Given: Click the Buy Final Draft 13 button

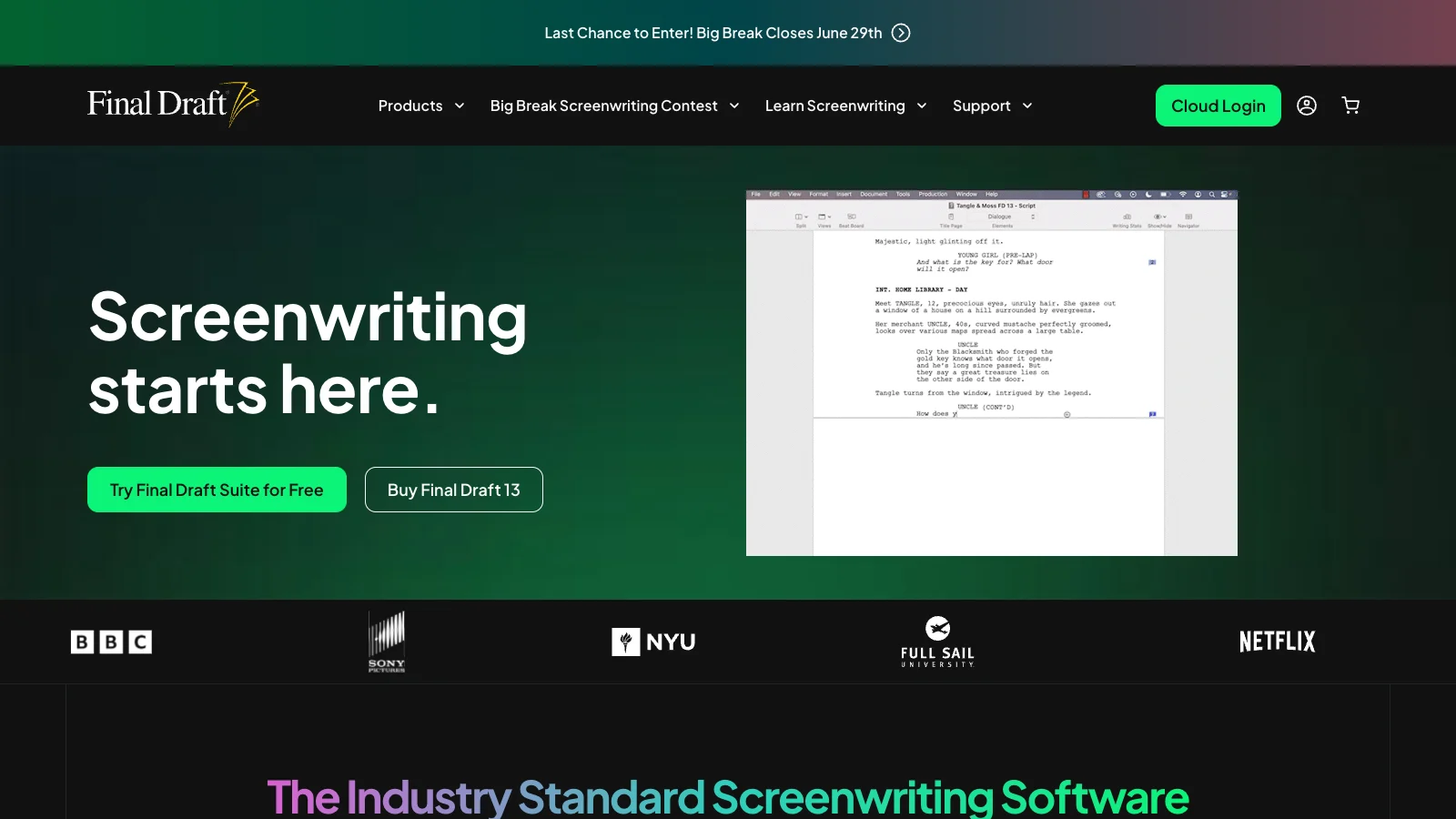Looking at the screenshot, I should (454, 490).
